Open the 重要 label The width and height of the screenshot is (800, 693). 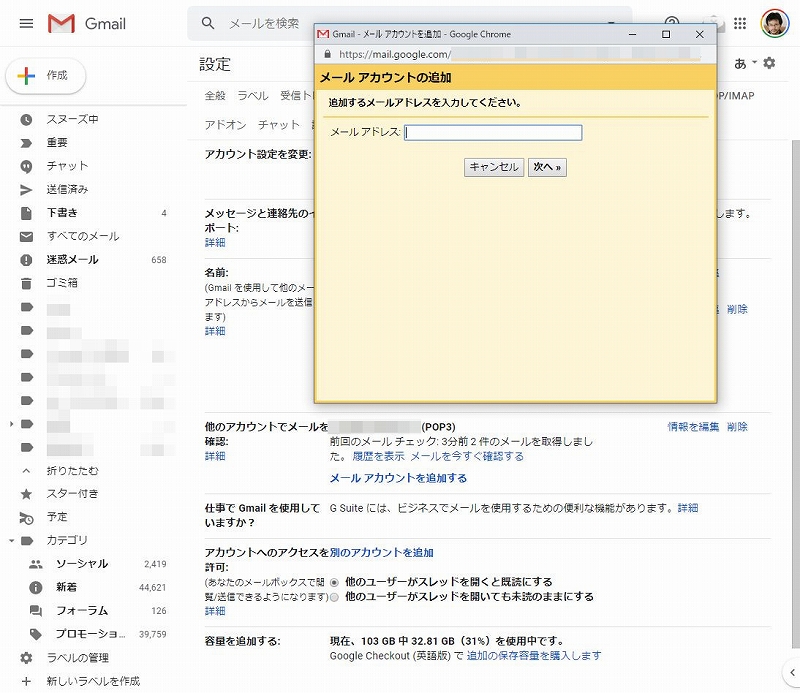[57, 142]
